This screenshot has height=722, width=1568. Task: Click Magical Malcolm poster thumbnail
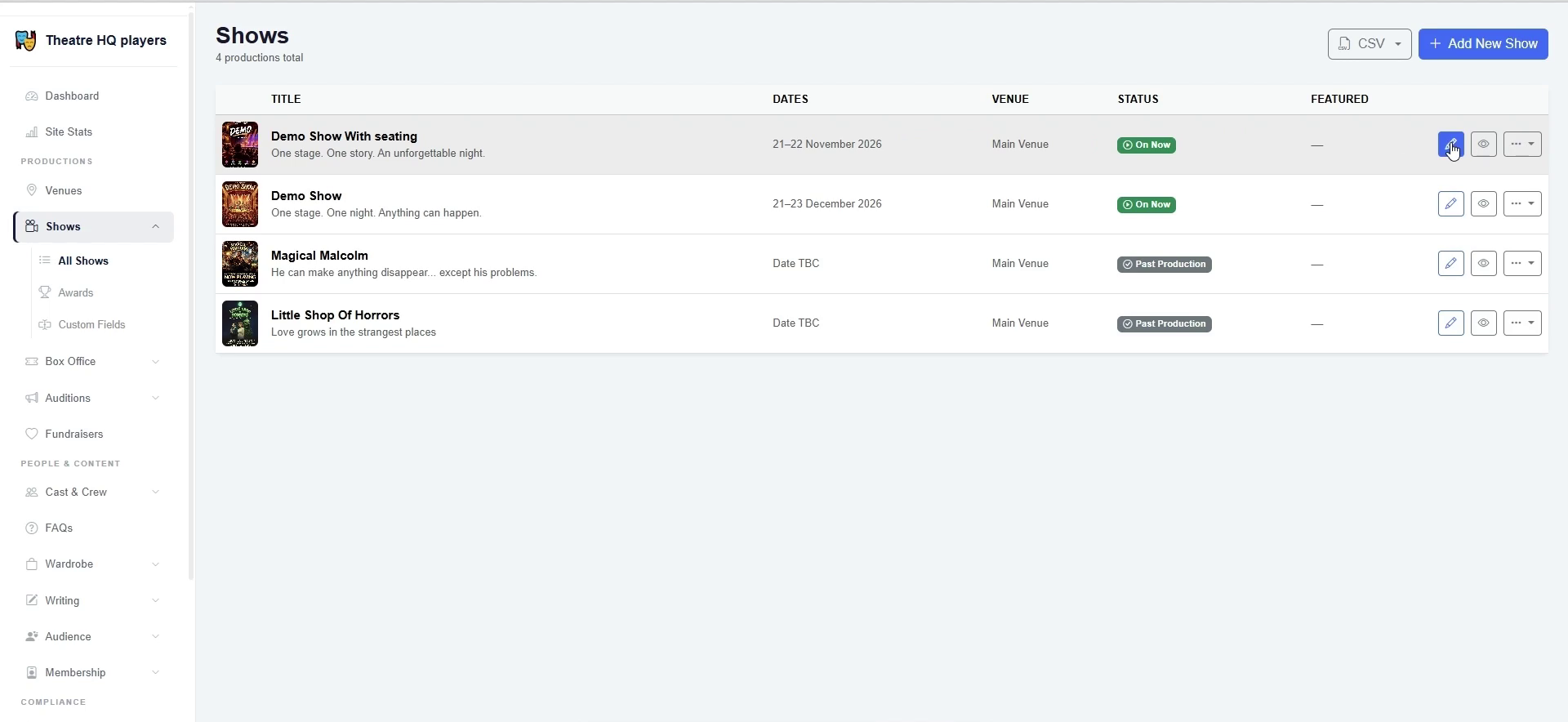coord(240,264)
